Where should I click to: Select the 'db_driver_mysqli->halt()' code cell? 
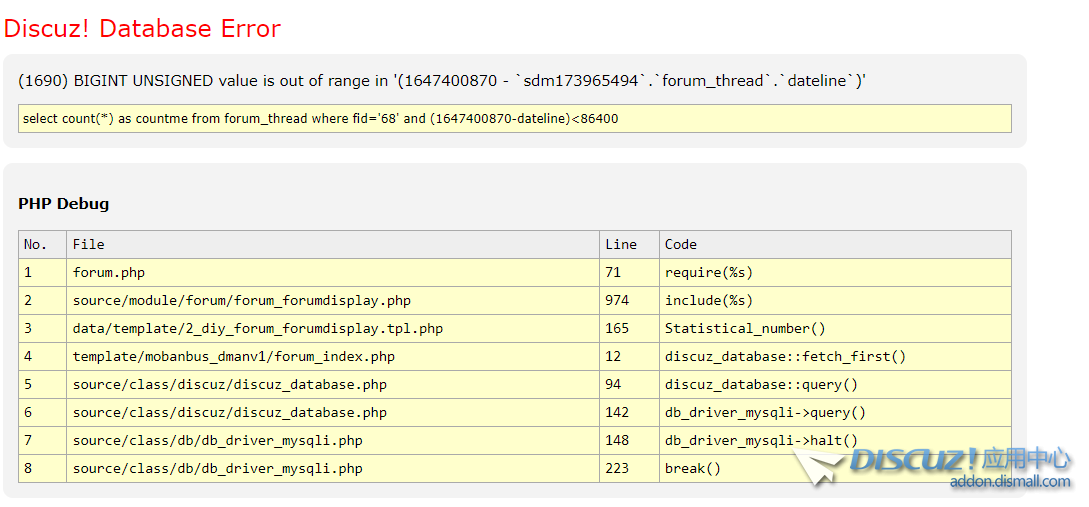tap(836, 440)
